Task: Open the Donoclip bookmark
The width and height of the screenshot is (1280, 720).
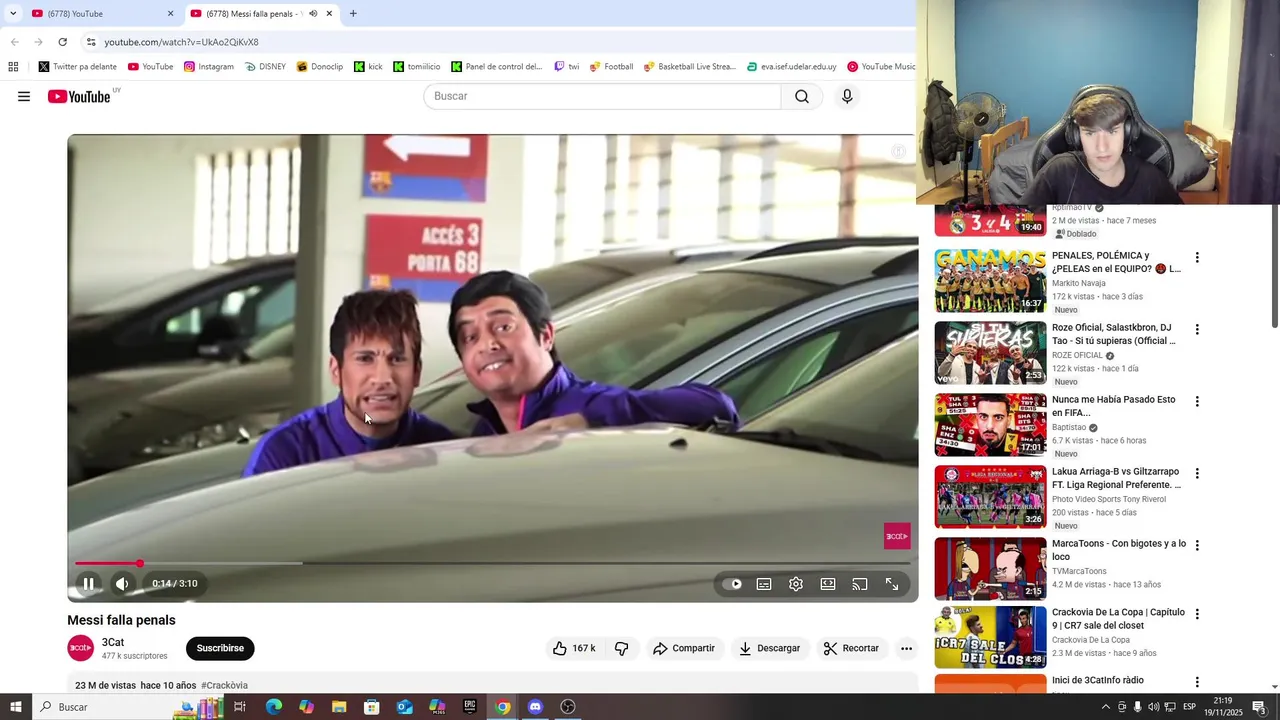Action: point(320,67)
